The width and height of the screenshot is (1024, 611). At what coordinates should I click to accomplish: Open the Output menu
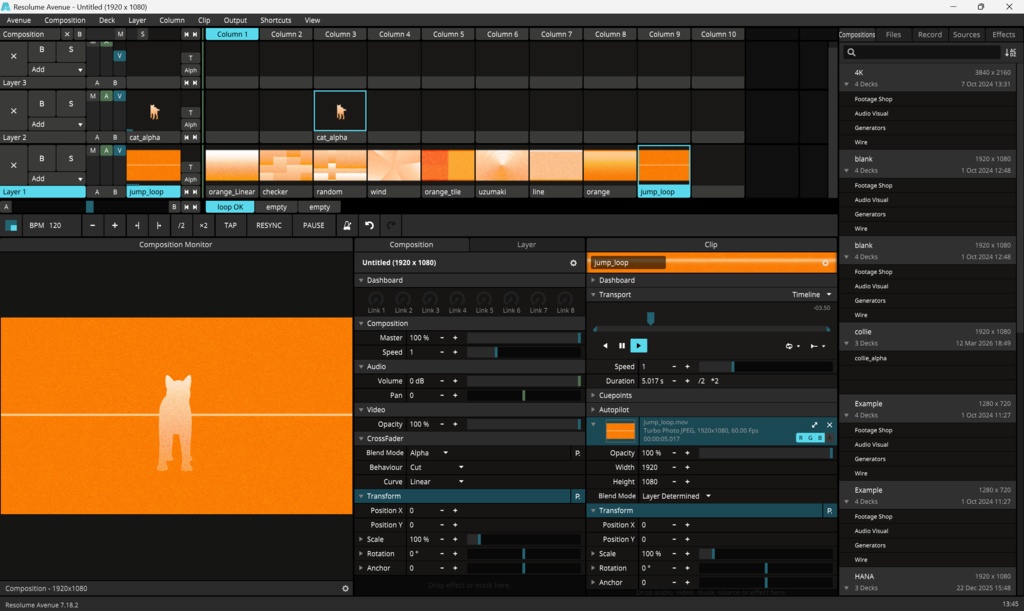(235, 20)
